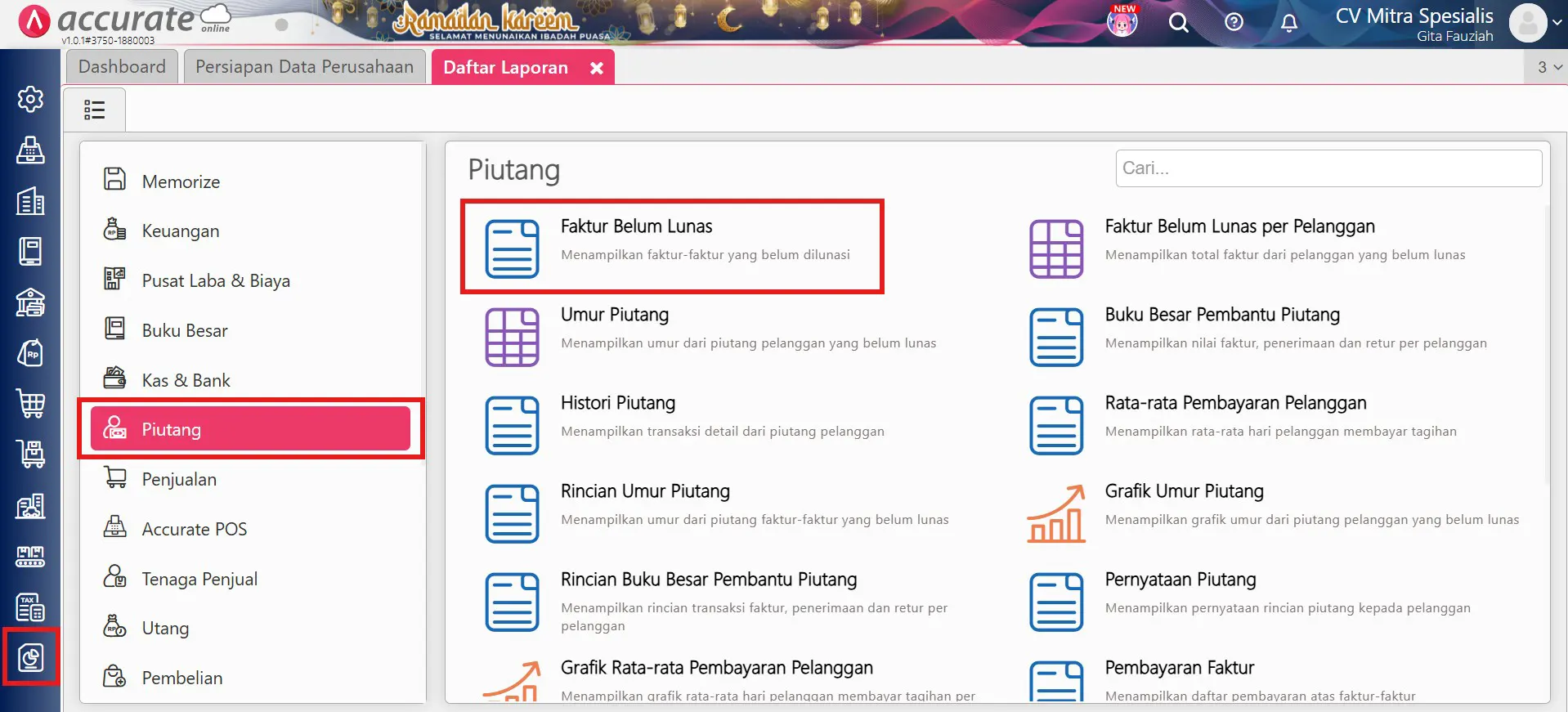This screenshot has width=1568, height=712.
Task: Click the CV Mitra Spesialis company name
Action: click(1414, 16)
